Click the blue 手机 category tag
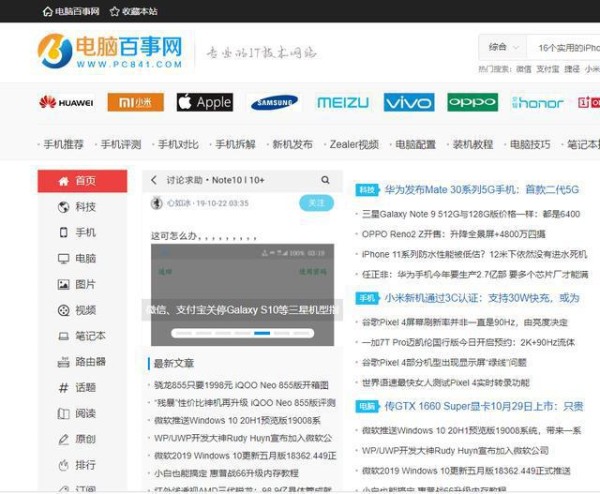 click(367, 298)
